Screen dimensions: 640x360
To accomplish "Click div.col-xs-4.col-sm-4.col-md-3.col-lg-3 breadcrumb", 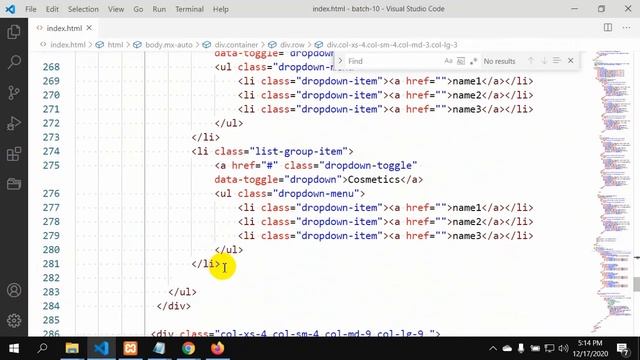I will tap(392, 45).
